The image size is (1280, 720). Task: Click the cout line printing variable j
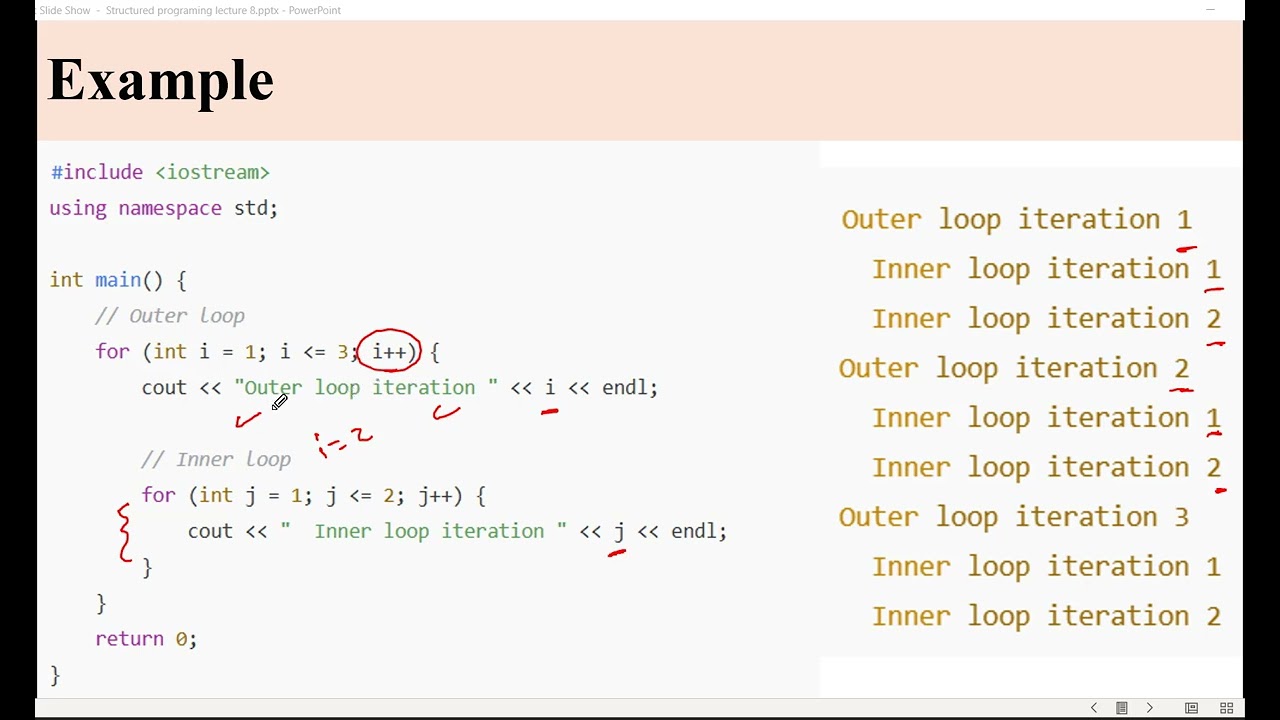point(457,531)
